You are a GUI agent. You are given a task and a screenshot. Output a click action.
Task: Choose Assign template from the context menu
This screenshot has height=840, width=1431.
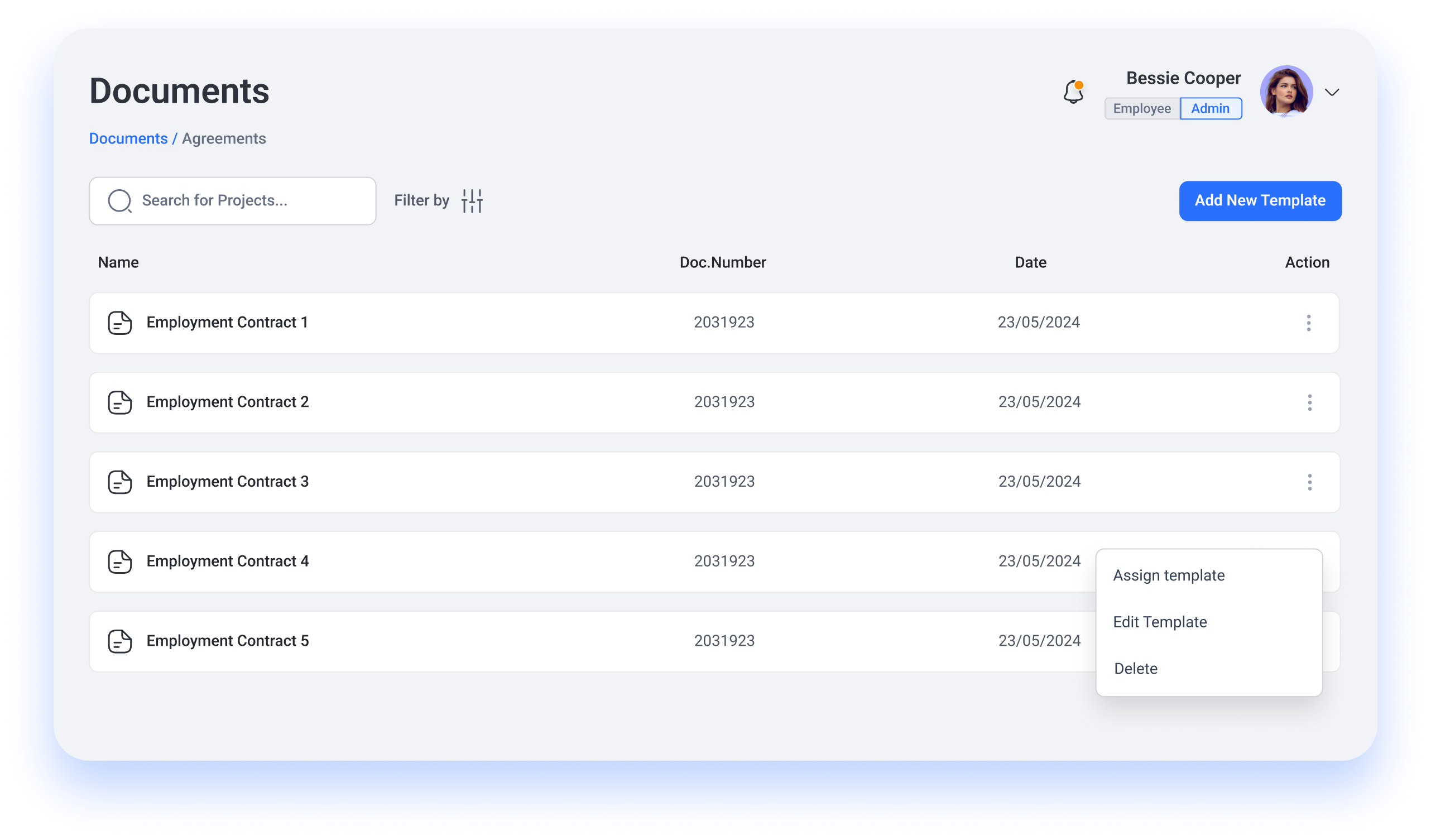[x=1169, y=575]
